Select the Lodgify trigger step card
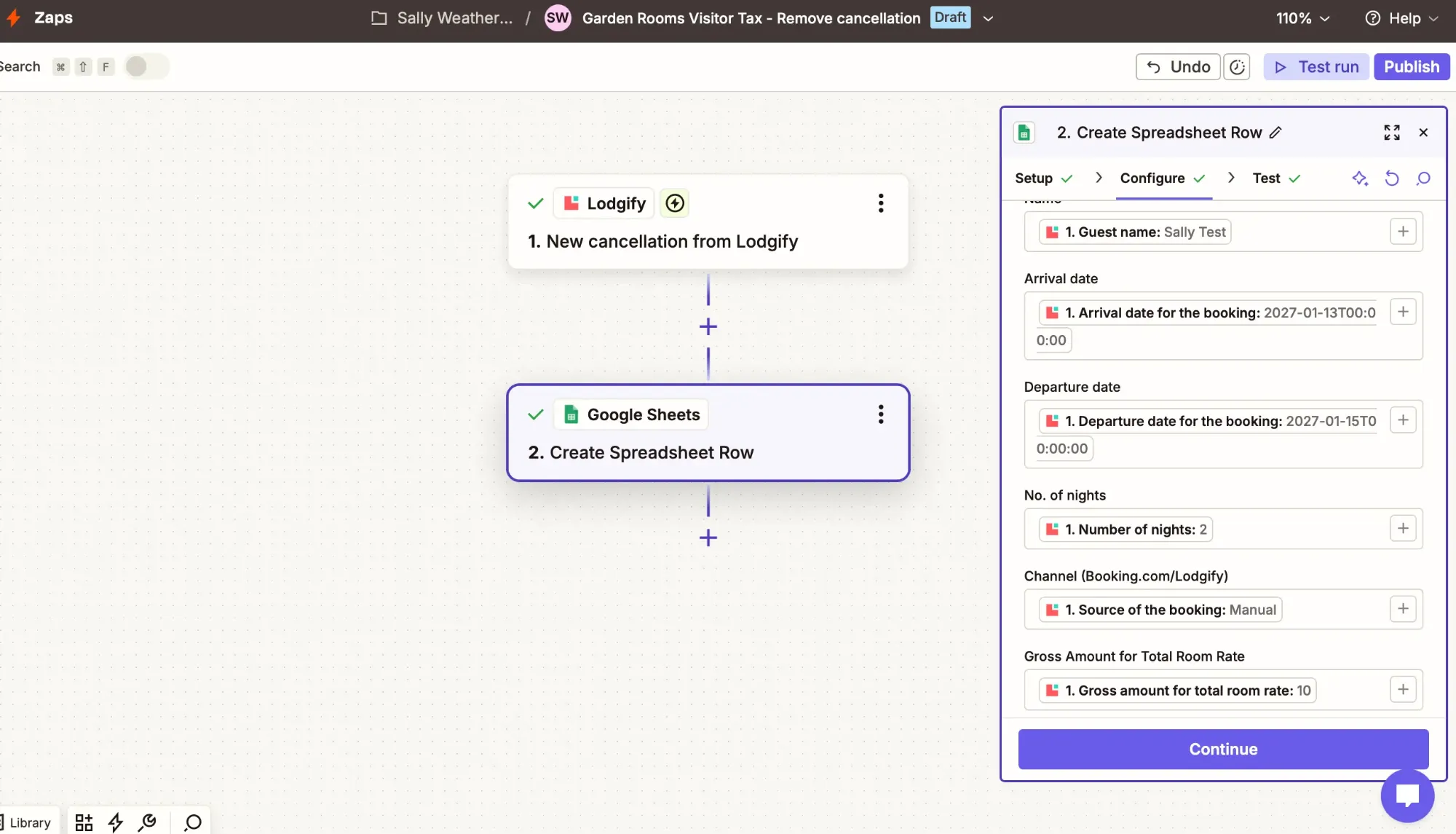The image size is (1456, 834). 708,222
